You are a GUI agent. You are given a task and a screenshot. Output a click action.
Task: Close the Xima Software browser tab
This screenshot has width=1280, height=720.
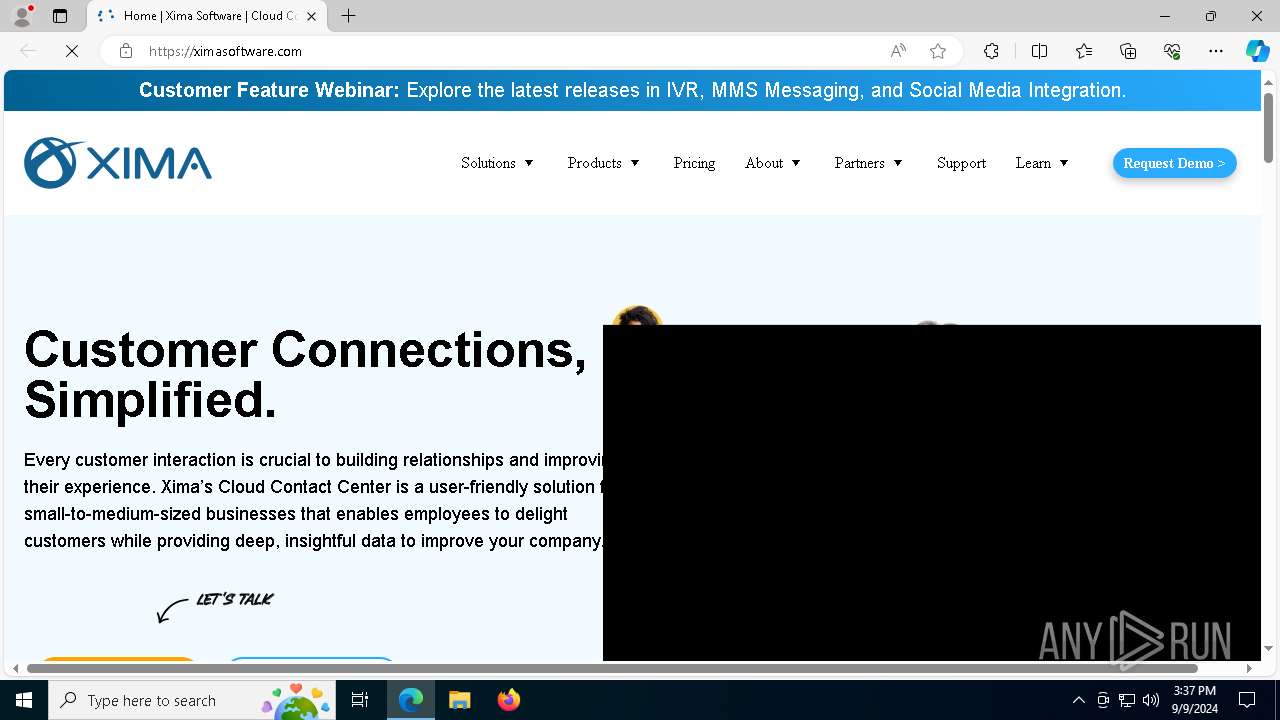[312, 16]
